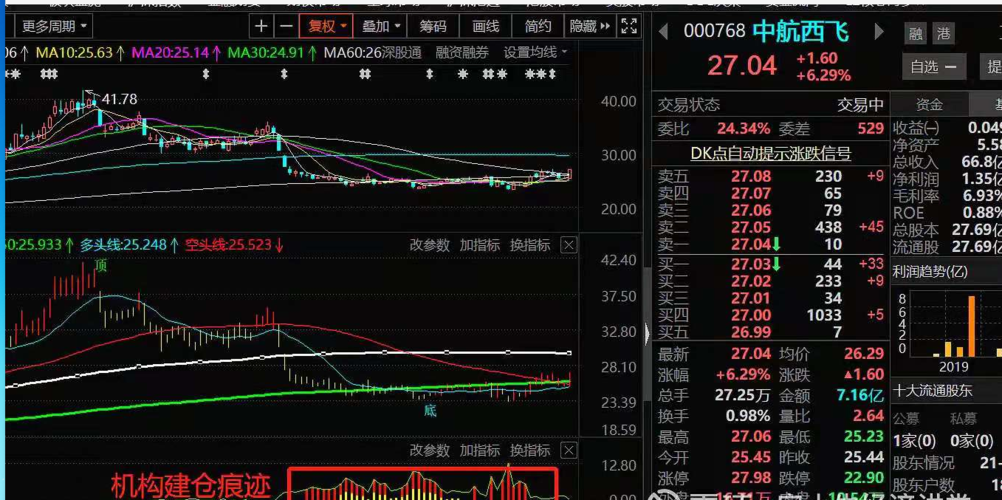Select 买一 price 27.03
Screen dimensions: 1002x500
click(x=751, y=263)
